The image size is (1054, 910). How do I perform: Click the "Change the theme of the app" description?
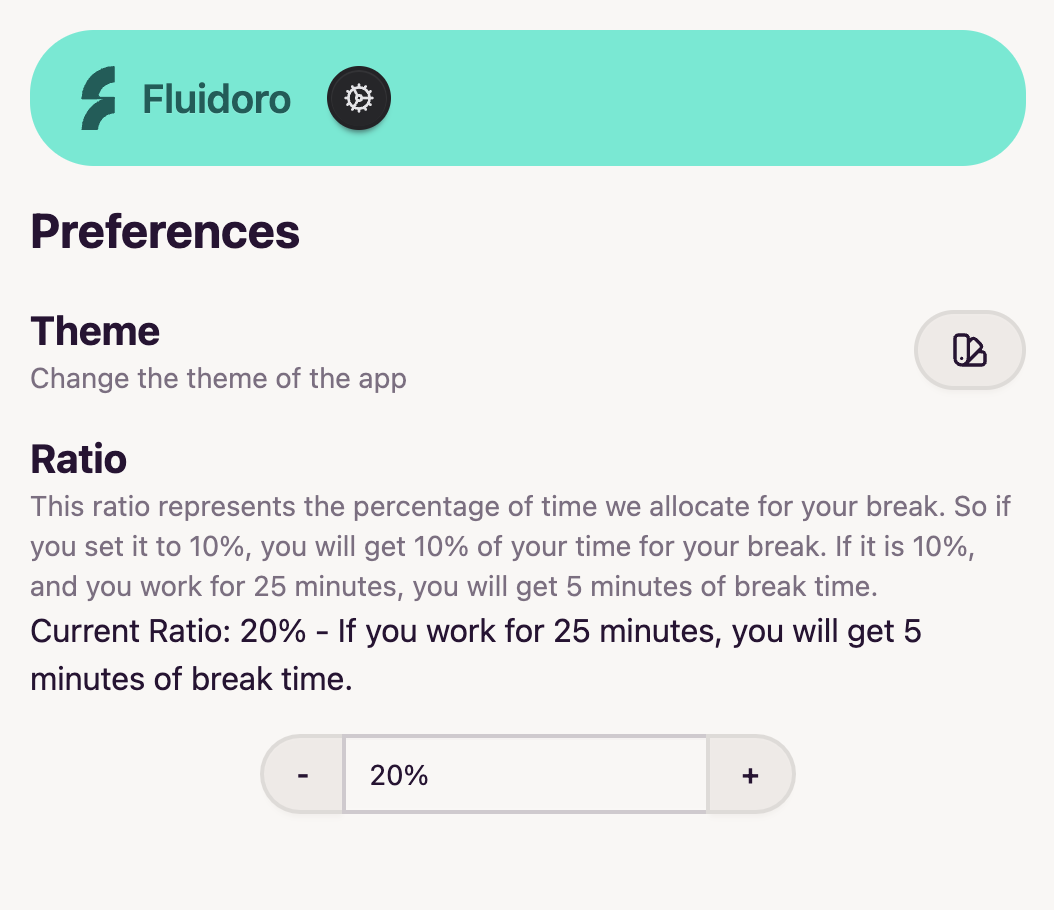(x=218, y=379)
